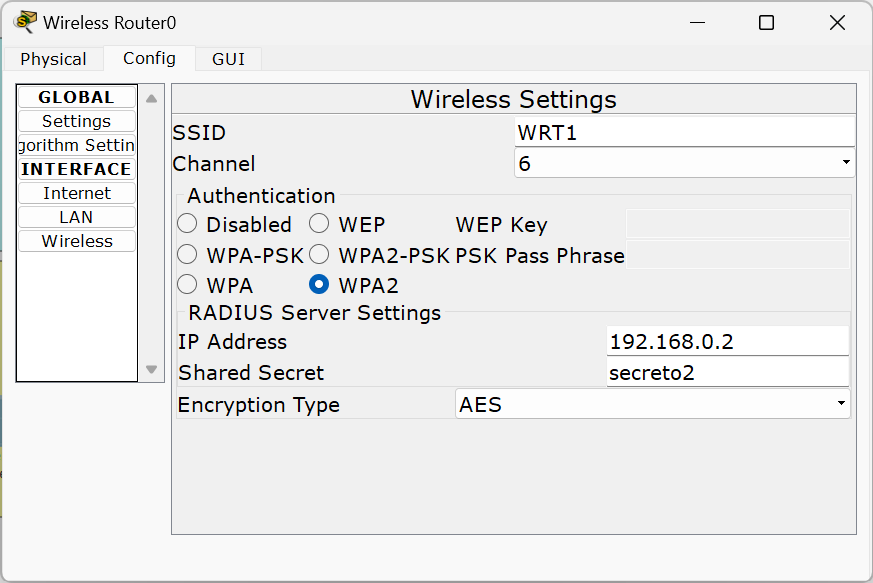This screenshot has height=583, width=873.
Task: Click the Wireless Router0 title bar icon
Action: pyautogui.click(x=25, y=22)
